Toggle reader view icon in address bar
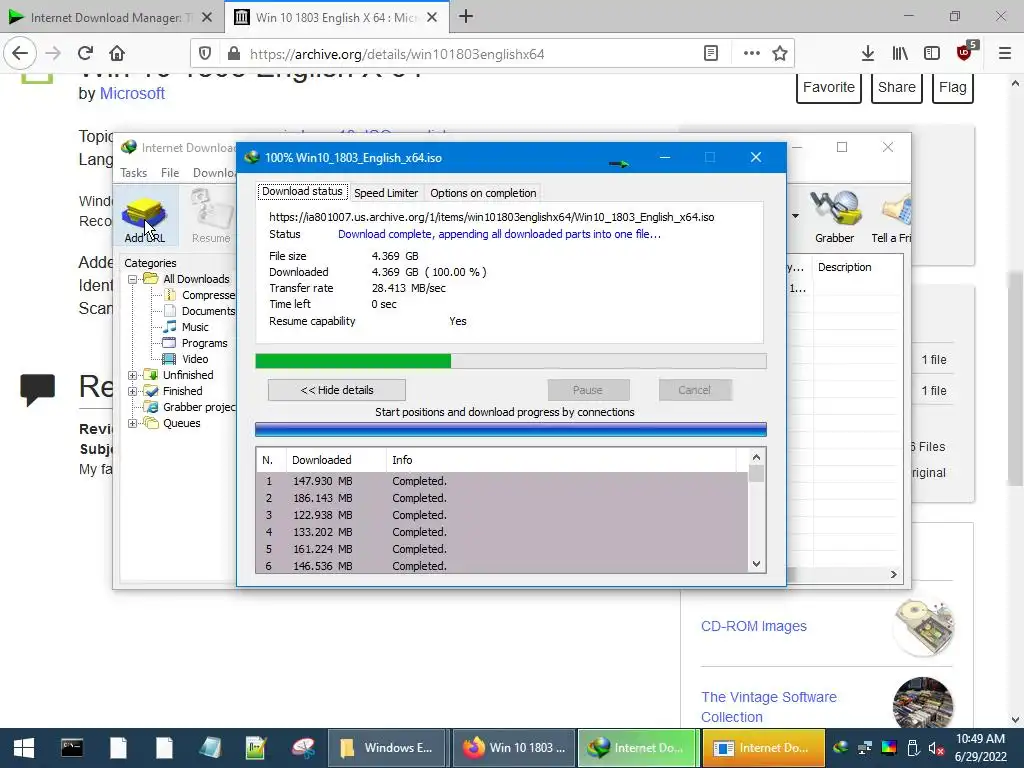The image size is (1024, 768). [x=711, y=54]
